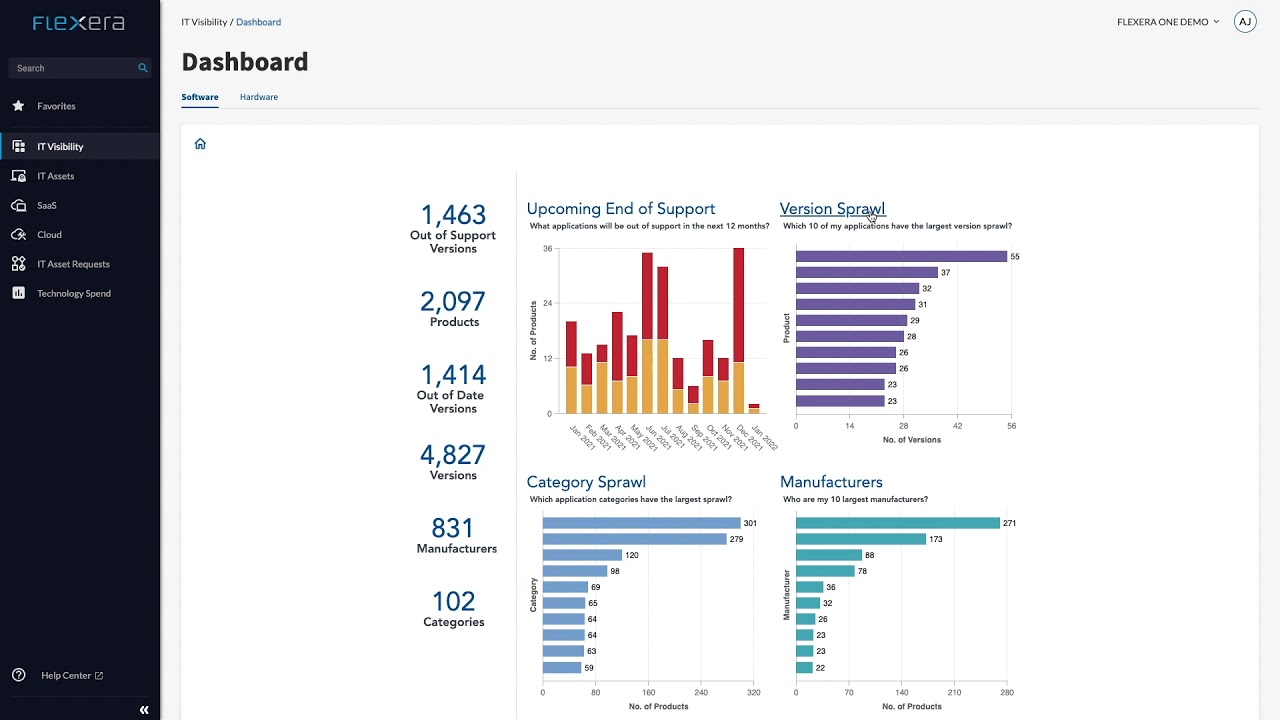Click the 1,463 Out of Support Versions stat
This screenshot has height=720, width=1280.
click(453, 228)
